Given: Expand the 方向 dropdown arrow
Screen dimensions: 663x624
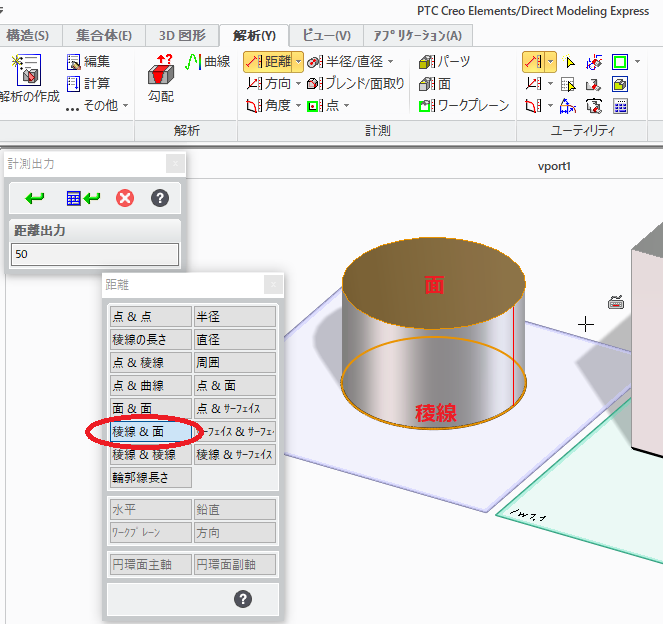Looking at the screenshot, I should (x=299, y=83).
